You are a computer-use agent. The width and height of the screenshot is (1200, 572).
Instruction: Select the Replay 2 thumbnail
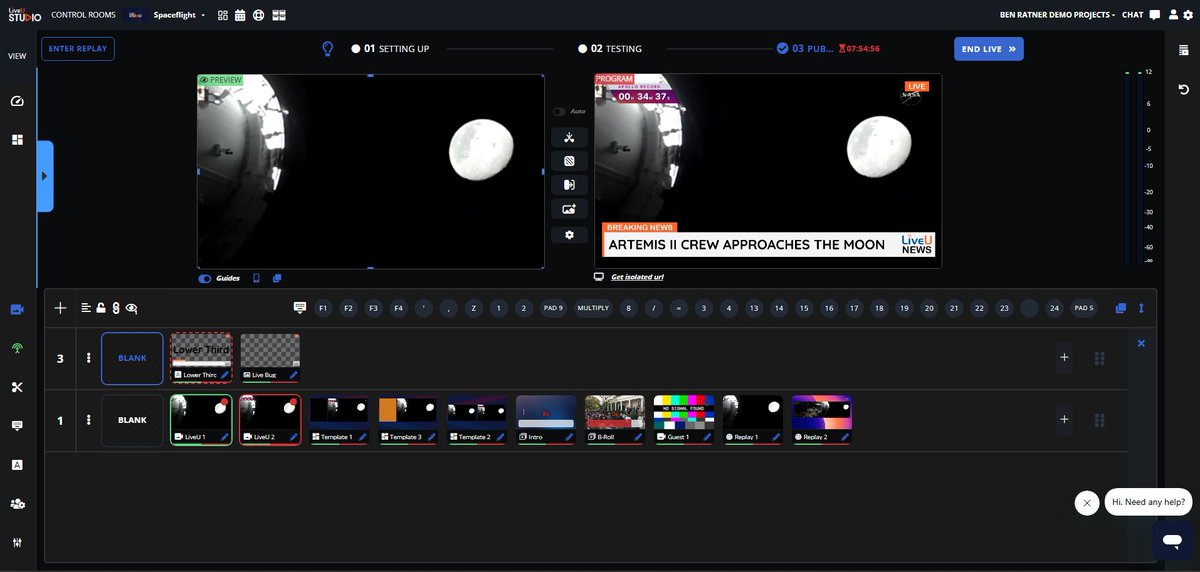[x=822, y=419]
